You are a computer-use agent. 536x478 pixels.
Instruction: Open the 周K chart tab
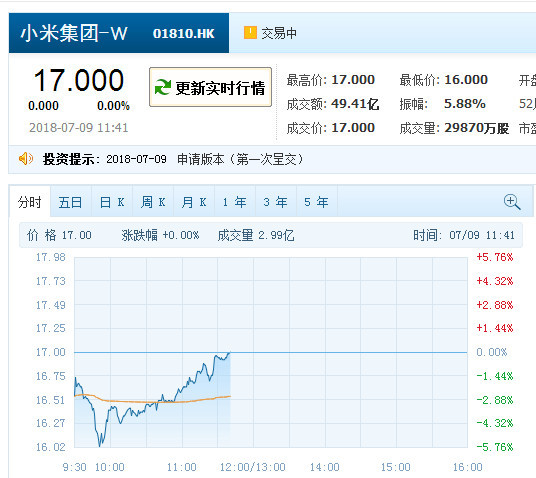(153, 202)
